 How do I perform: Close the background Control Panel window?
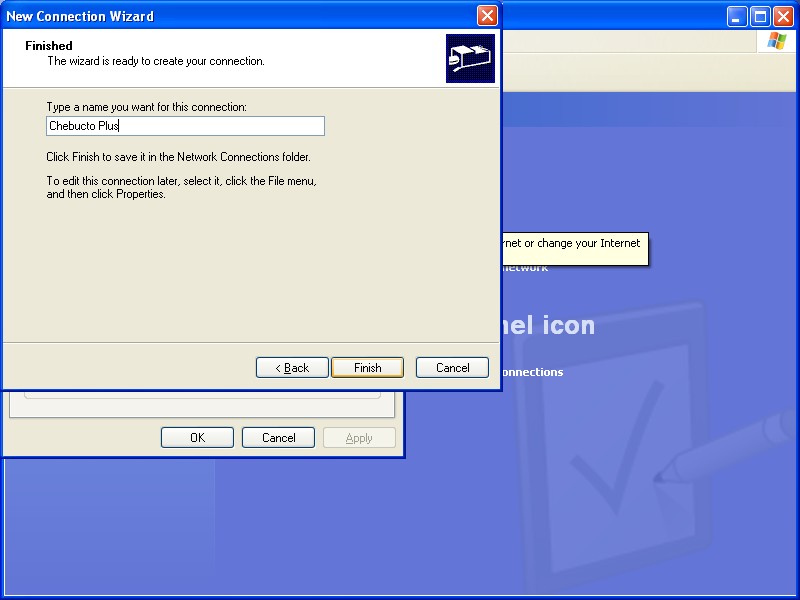pos(783,16)
